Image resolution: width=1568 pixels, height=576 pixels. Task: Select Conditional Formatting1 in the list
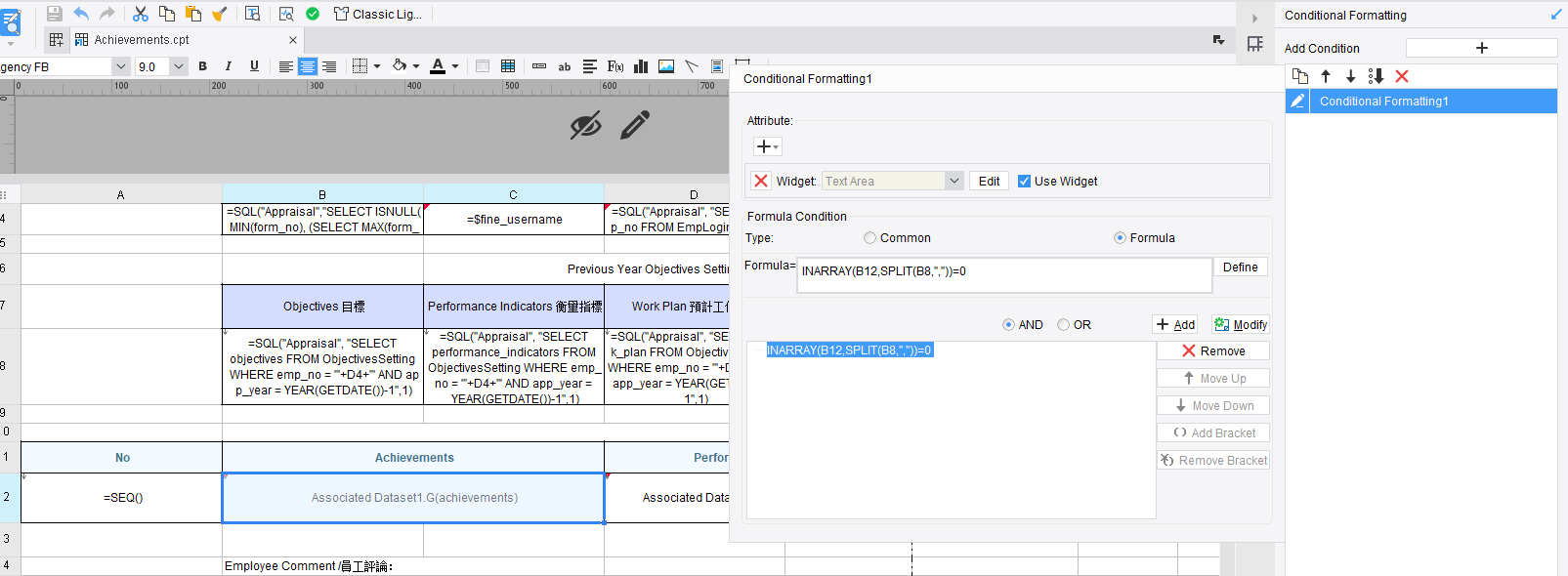coord(1421,101)
